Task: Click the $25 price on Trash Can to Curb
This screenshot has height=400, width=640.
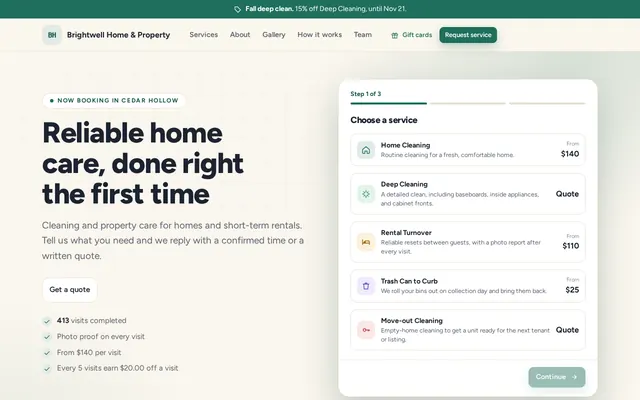Action: tap(572, 290)
